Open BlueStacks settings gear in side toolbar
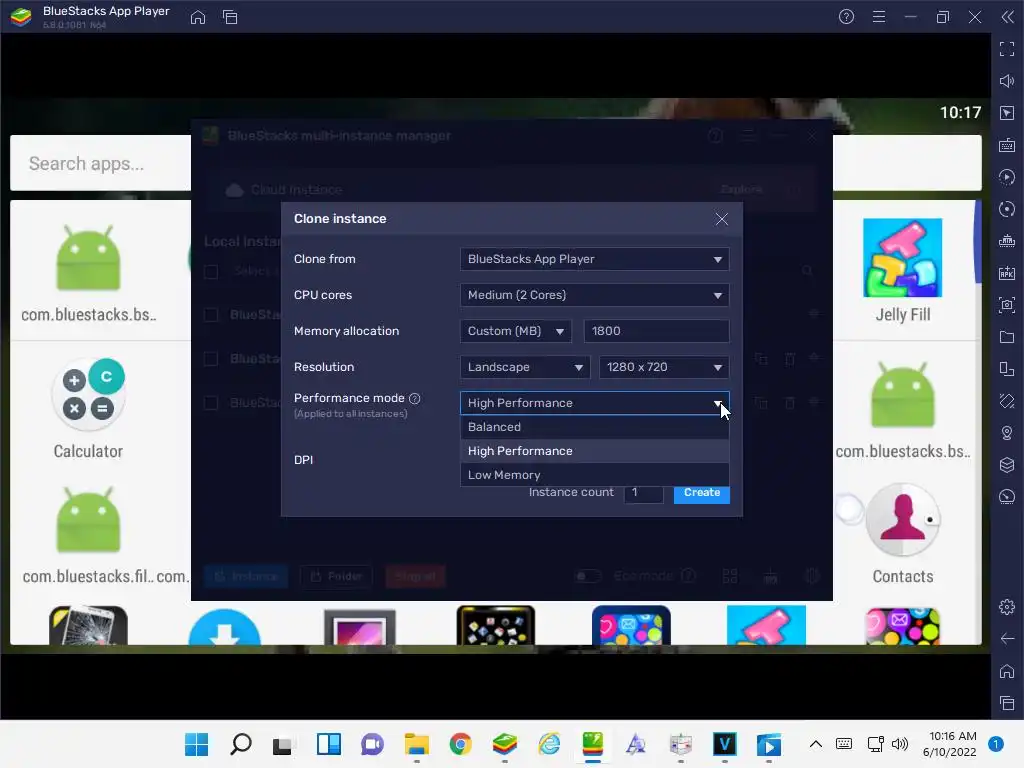 1007,607
